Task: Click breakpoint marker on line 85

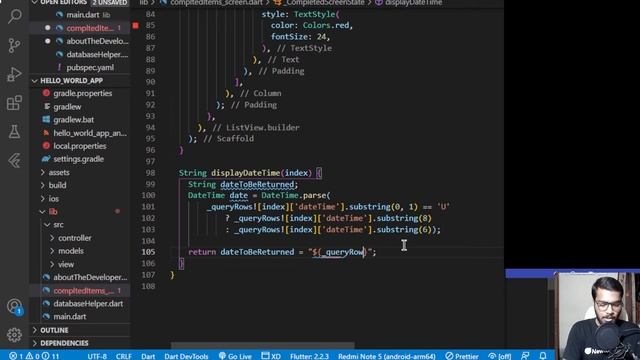Action: pyautogui.click(x=136, y=25)
